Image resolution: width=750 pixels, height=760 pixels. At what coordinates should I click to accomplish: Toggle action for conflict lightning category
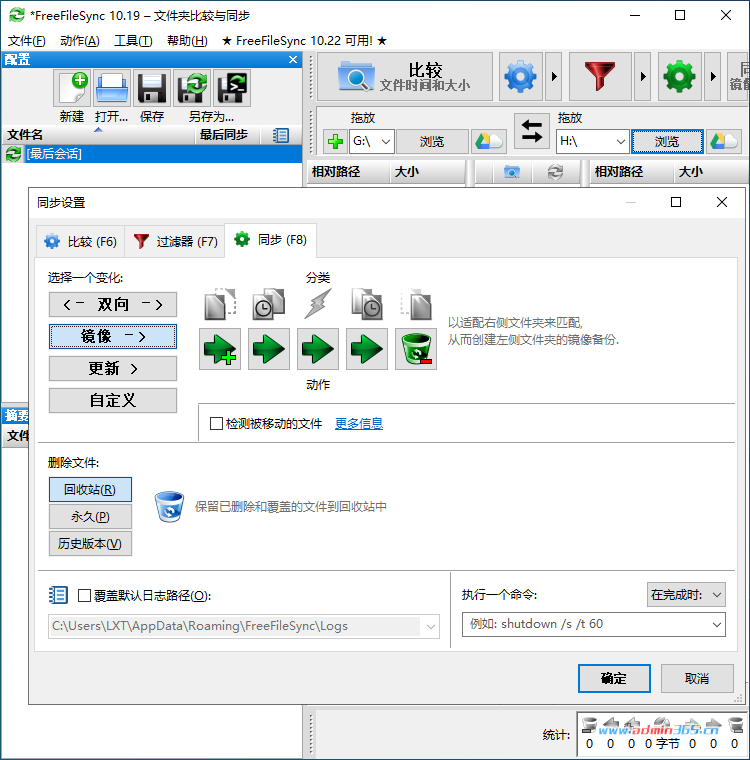click(x=318, y=349)
